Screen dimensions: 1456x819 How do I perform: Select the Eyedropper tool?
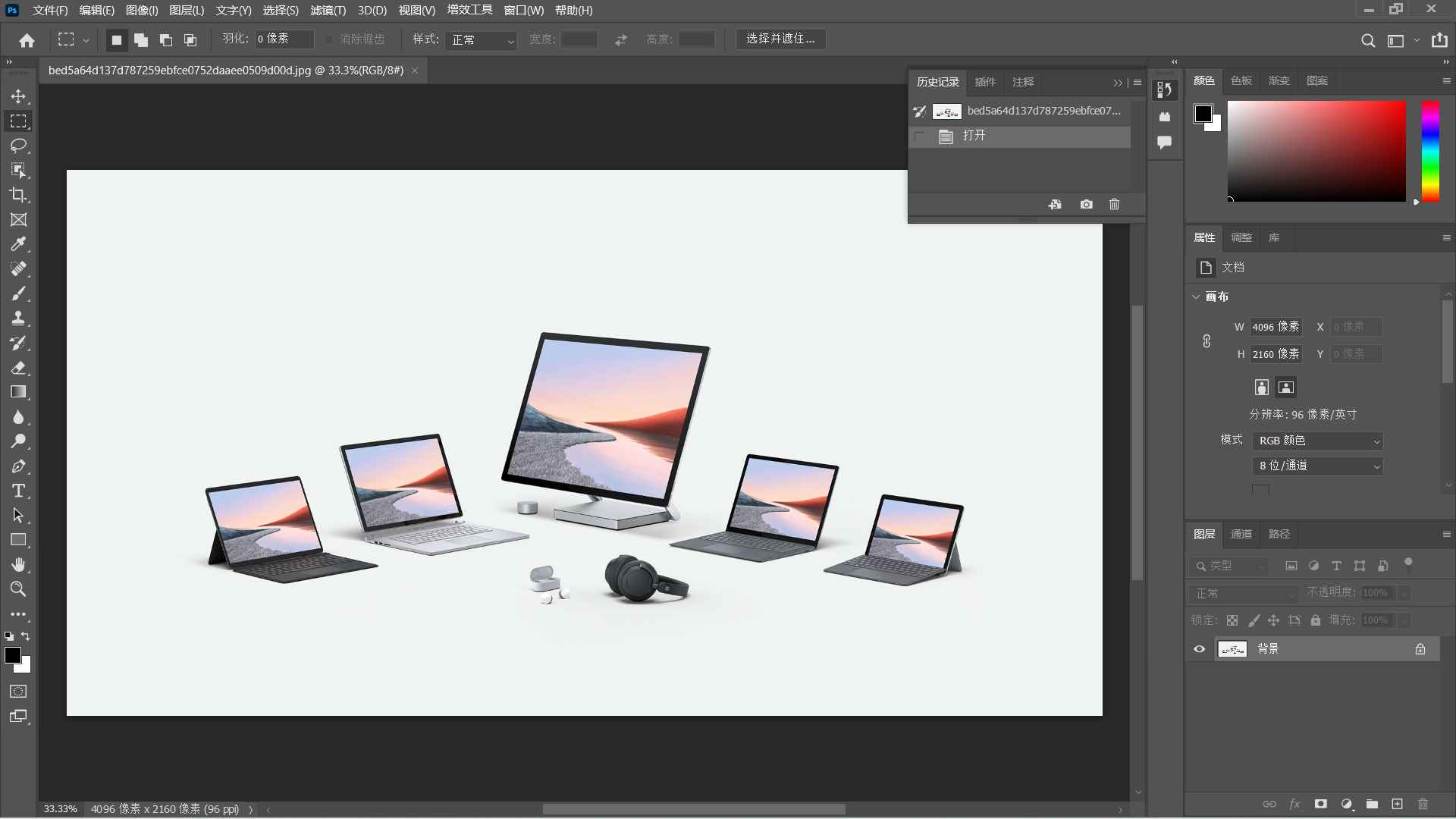(18, 244)
